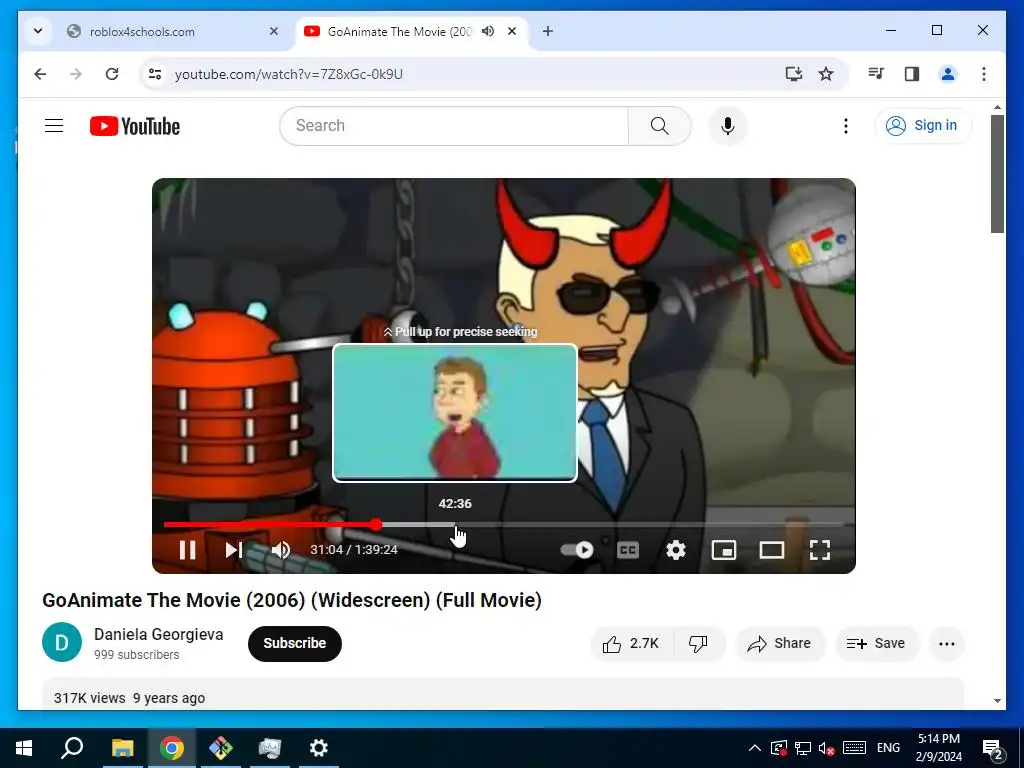
Task: Click the address bar URL
Action: [289, 74]
